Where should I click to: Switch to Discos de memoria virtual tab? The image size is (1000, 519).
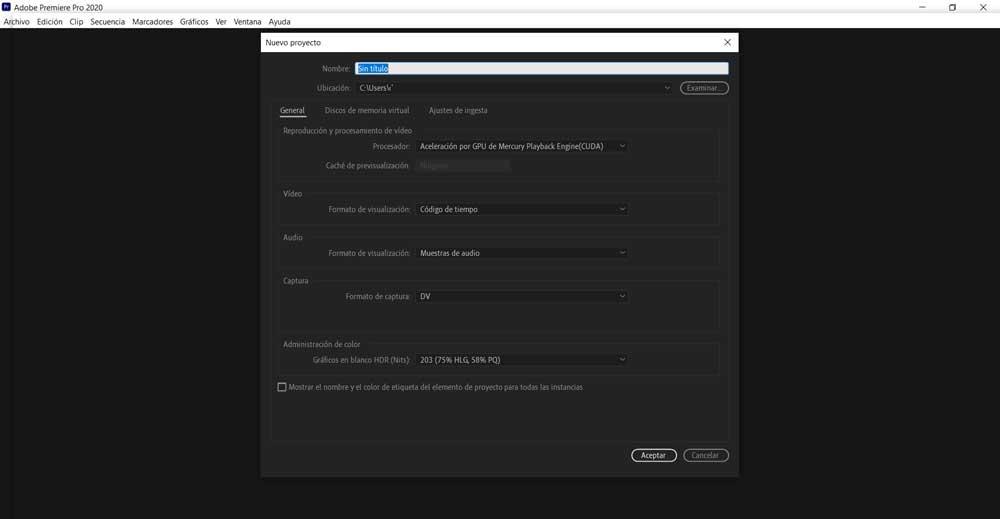click(x=367, y=110)
